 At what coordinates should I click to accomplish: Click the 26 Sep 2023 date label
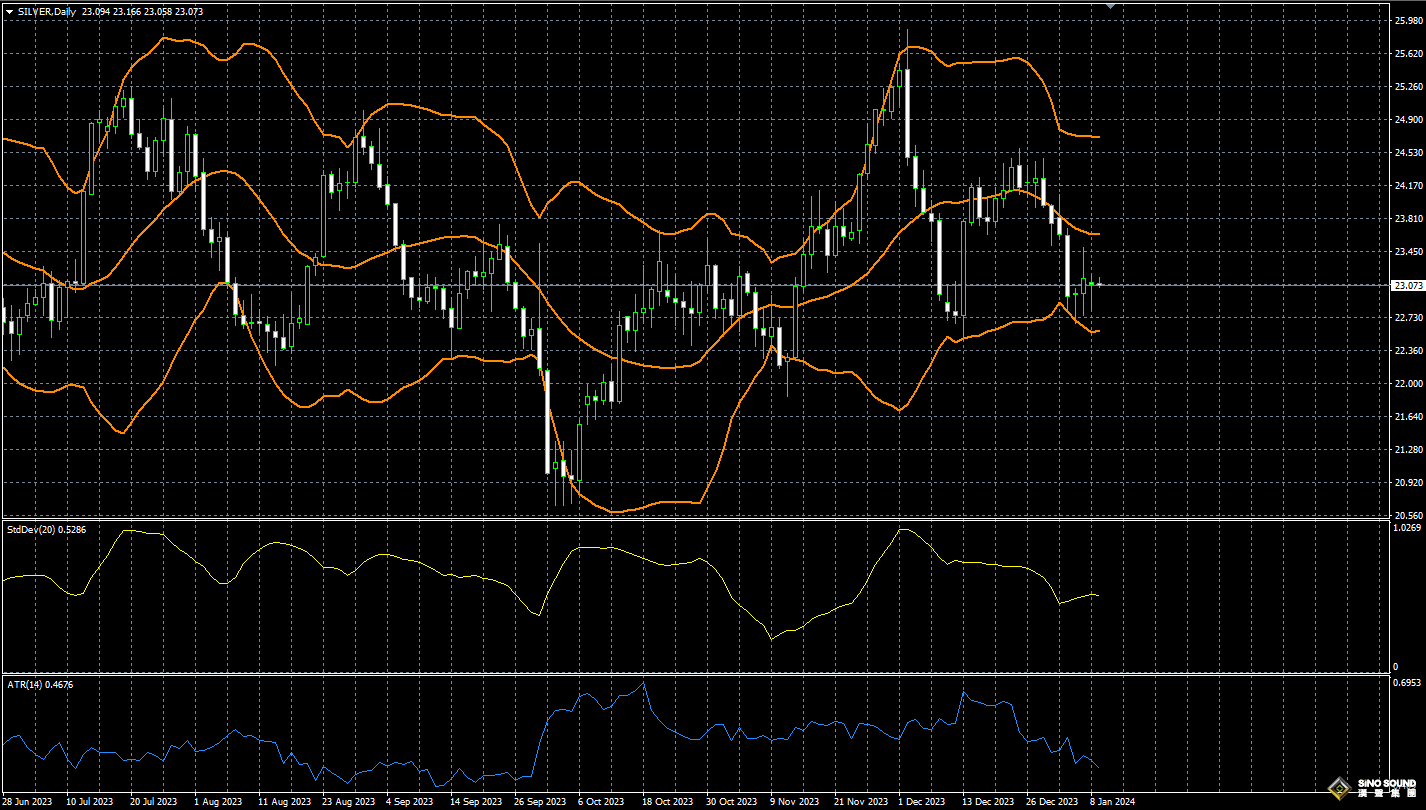coord(538,802)
